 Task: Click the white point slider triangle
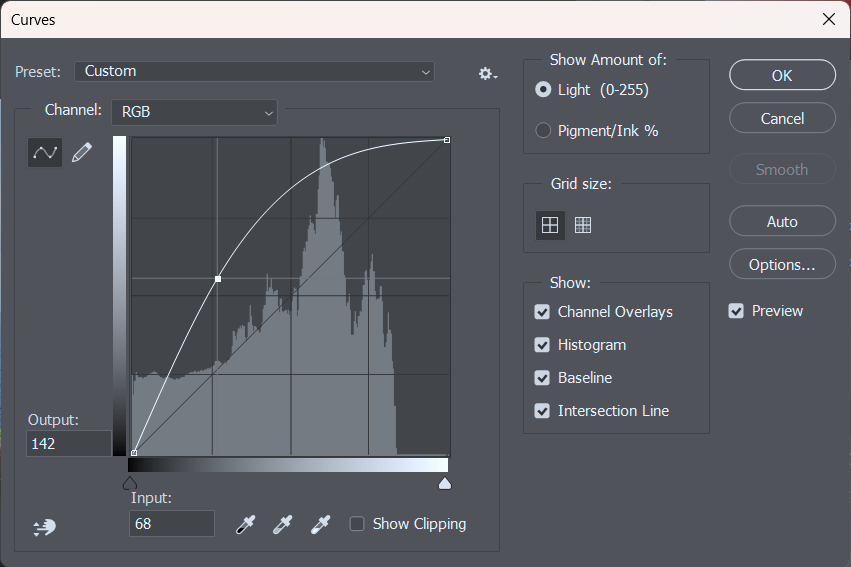[x=445, y=483]
